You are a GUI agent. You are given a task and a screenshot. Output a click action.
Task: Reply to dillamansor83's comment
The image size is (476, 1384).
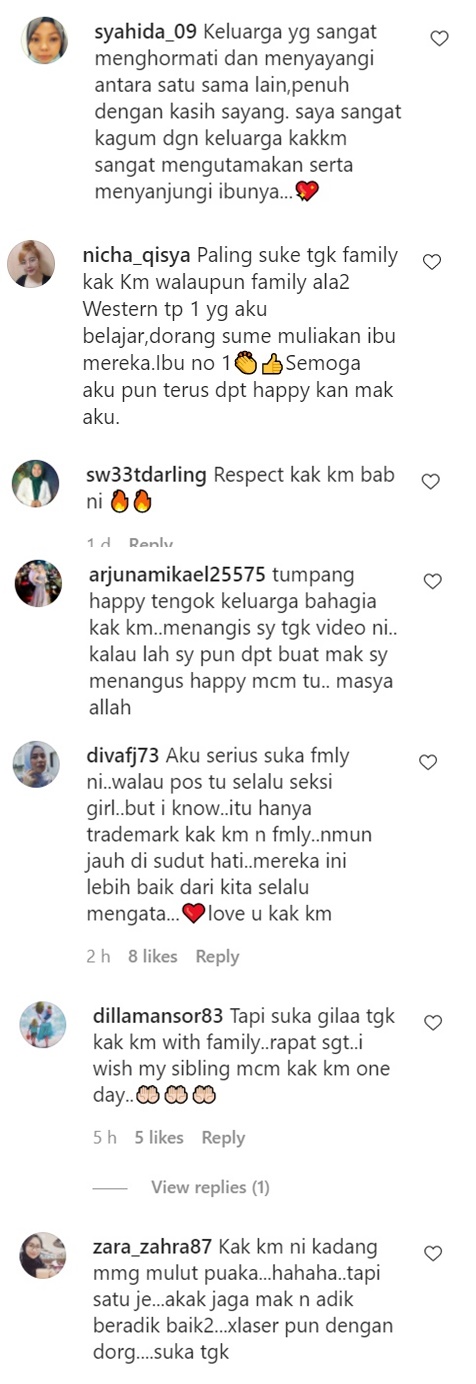click(x=223, y=1137)
